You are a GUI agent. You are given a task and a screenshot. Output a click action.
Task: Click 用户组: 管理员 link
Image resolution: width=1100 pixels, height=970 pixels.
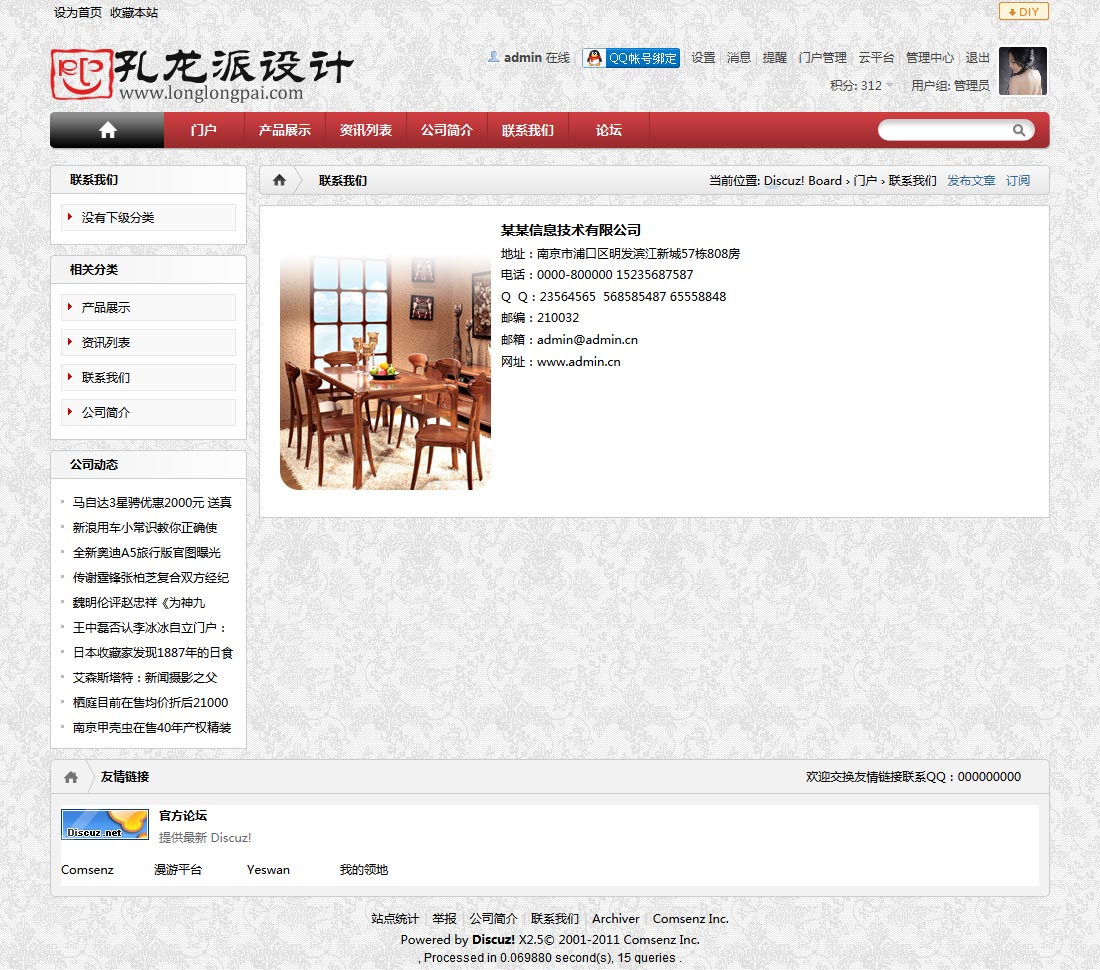pyautogui.click(x=950, y=86)
